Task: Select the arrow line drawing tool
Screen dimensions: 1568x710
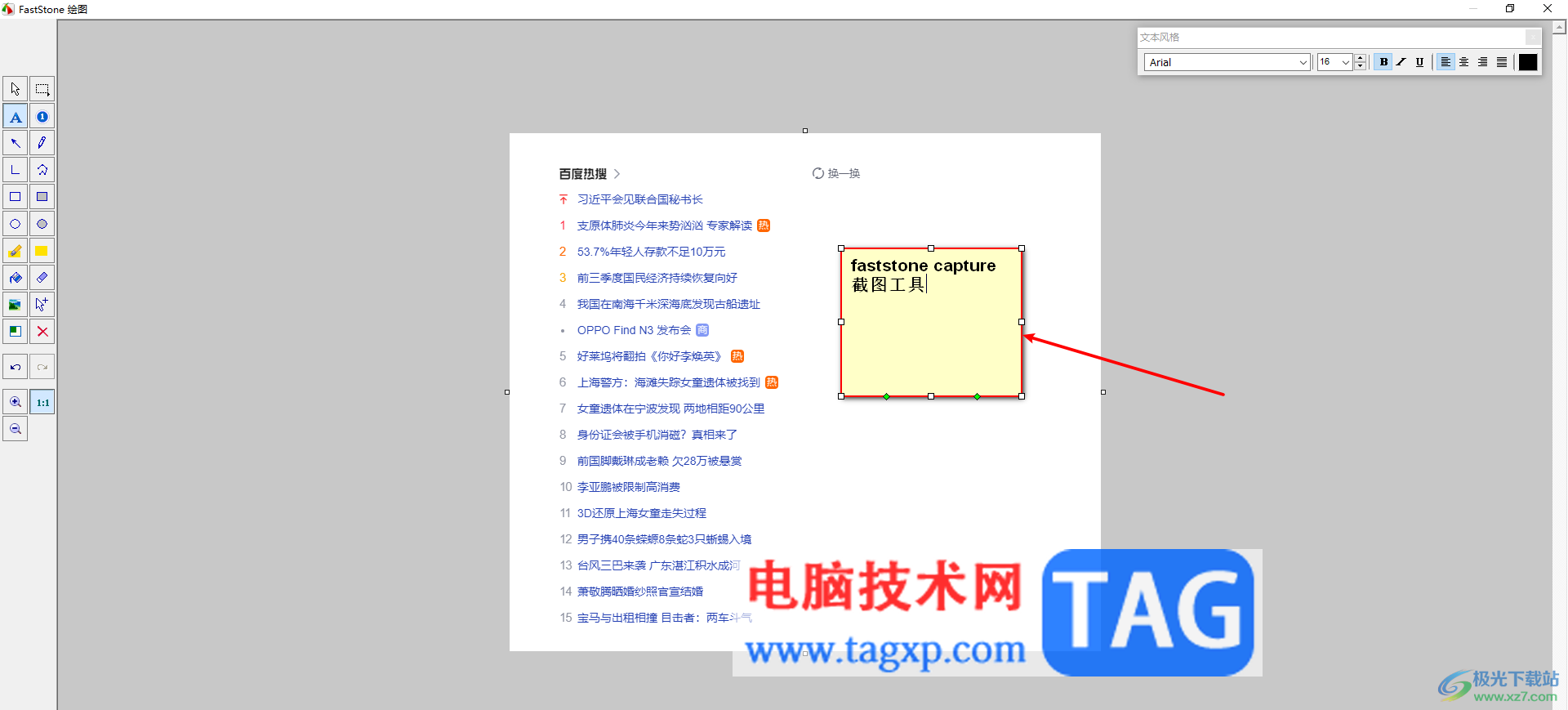Action: tap(16, 143)
